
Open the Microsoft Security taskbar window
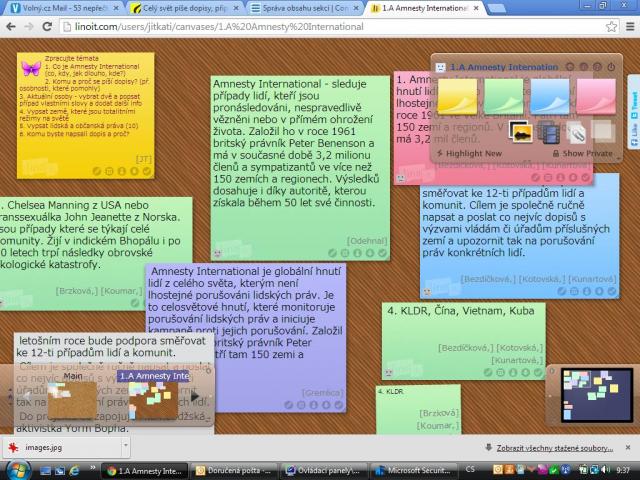413,471
